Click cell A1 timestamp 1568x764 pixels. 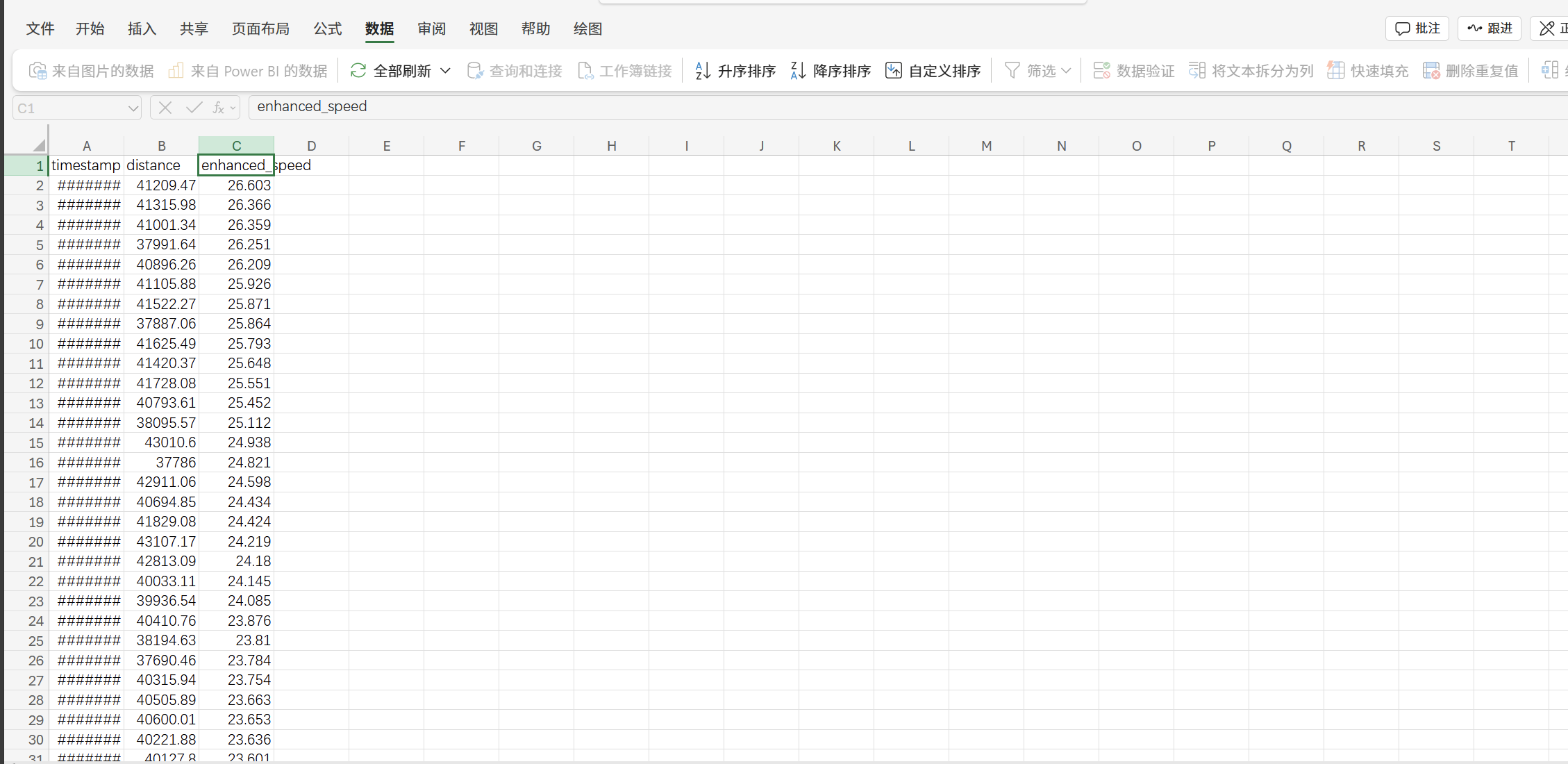(87, 165)
